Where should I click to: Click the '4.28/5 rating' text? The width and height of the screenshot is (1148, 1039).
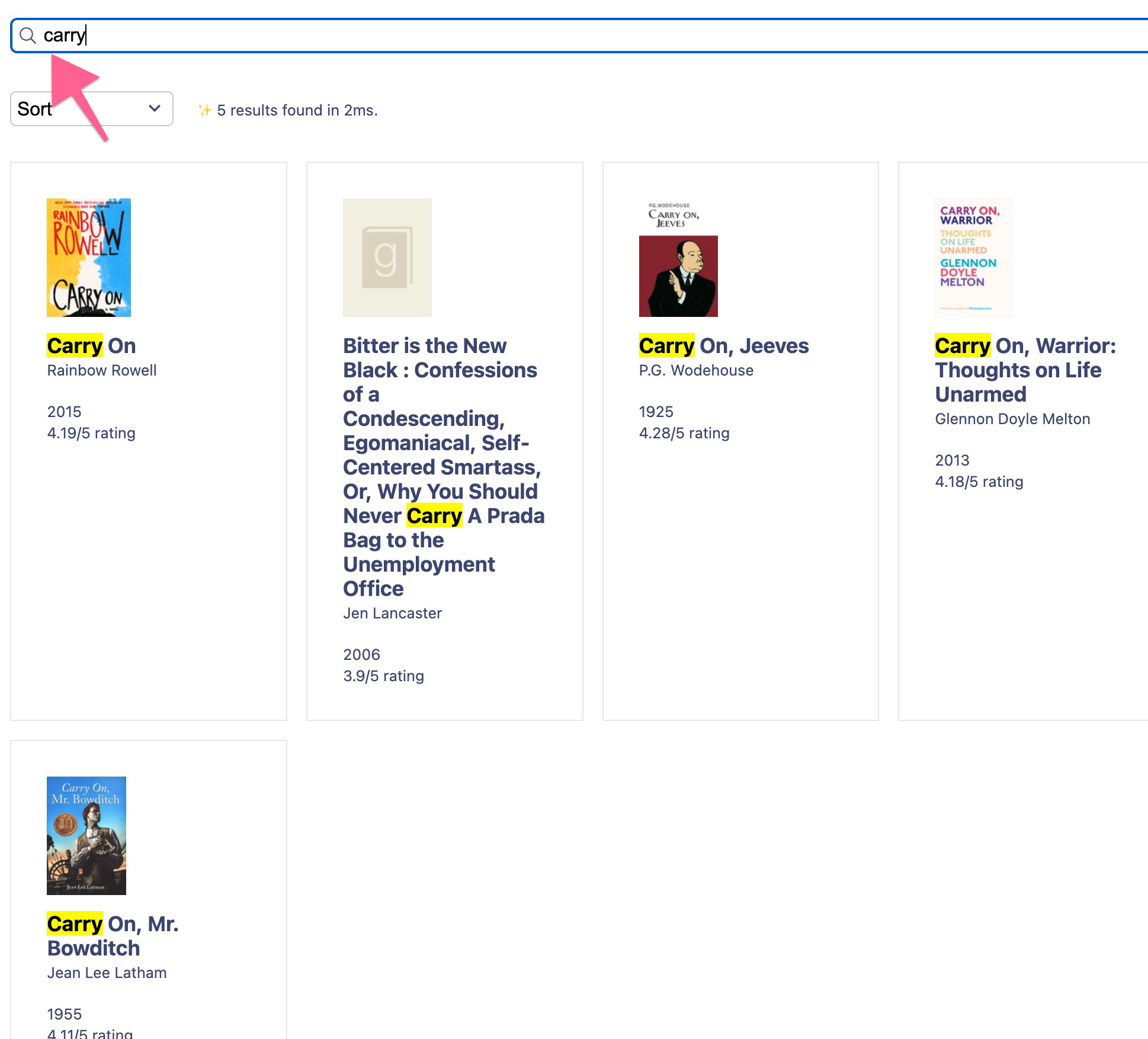pyautogui.click(x=684, y=433)
